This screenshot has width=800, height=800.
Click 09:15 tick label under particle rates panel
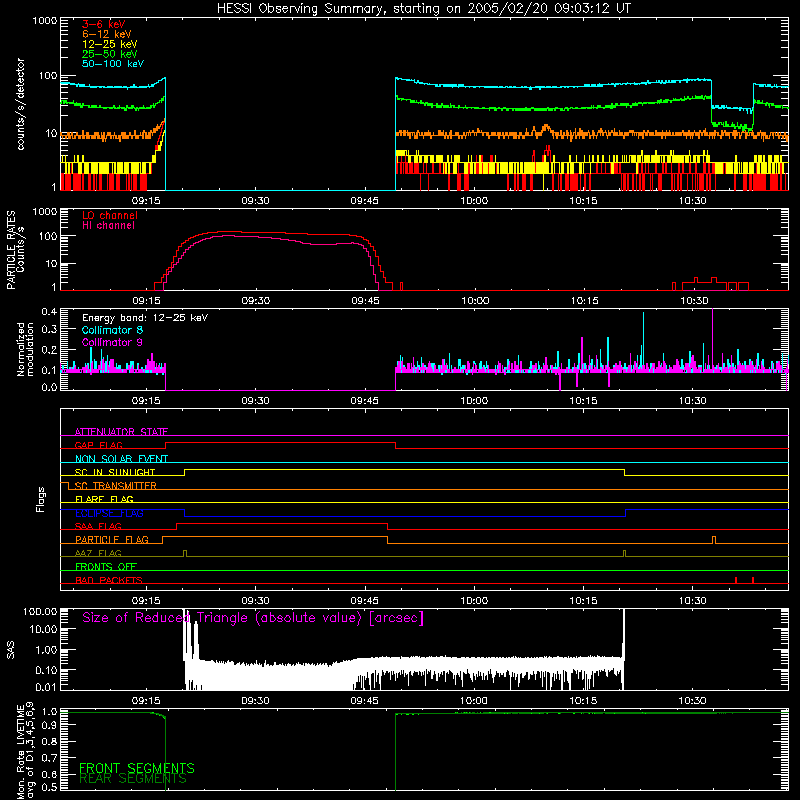click(x=146, y=301)
